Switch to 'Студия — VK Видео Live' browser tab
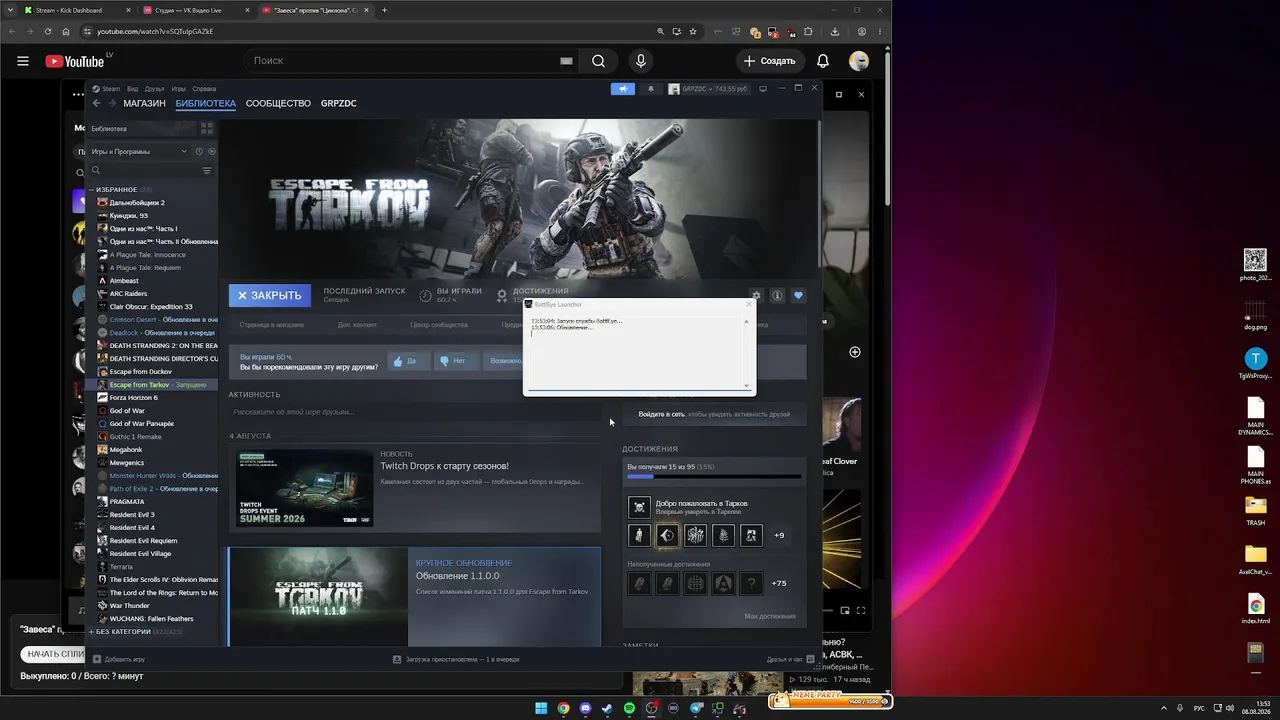 pyautogui.click(x=194, y=10)
